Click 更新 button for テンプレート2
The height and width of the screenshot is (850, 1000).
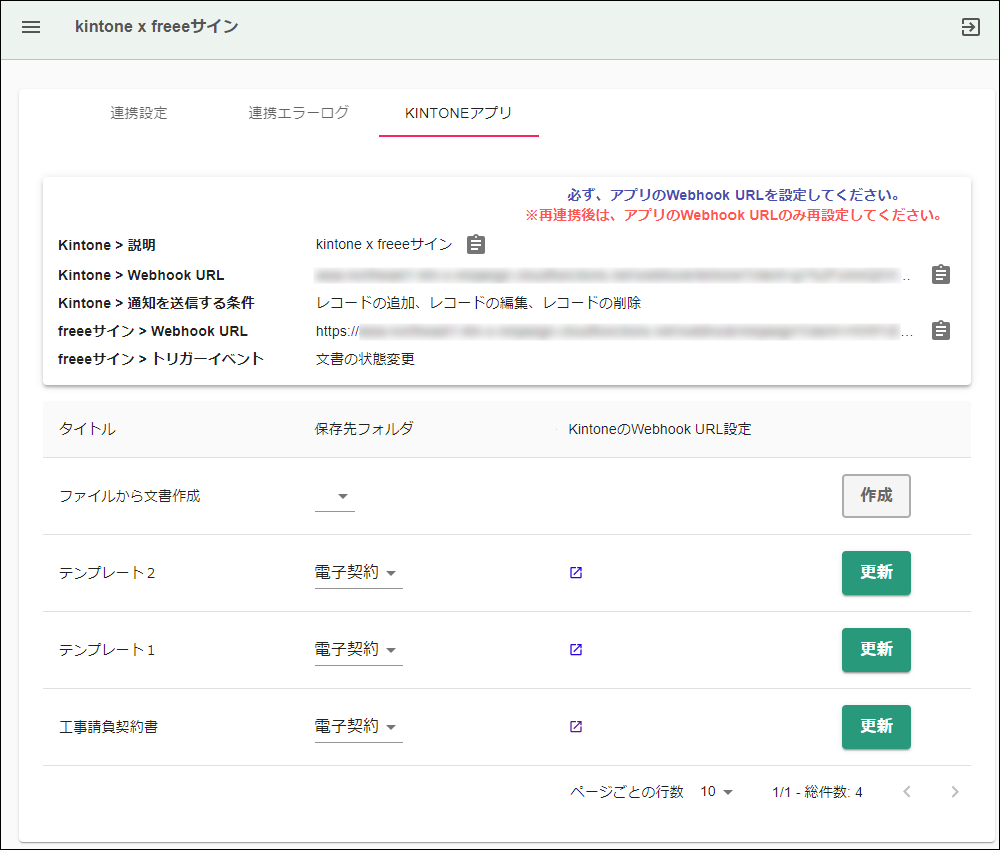pos(876,573)
